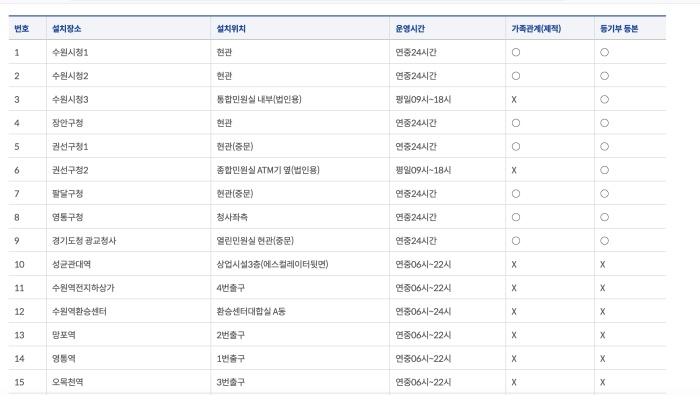Click 상업시설3층(에스컬레이터뒷면) location text

pos(272,264)
